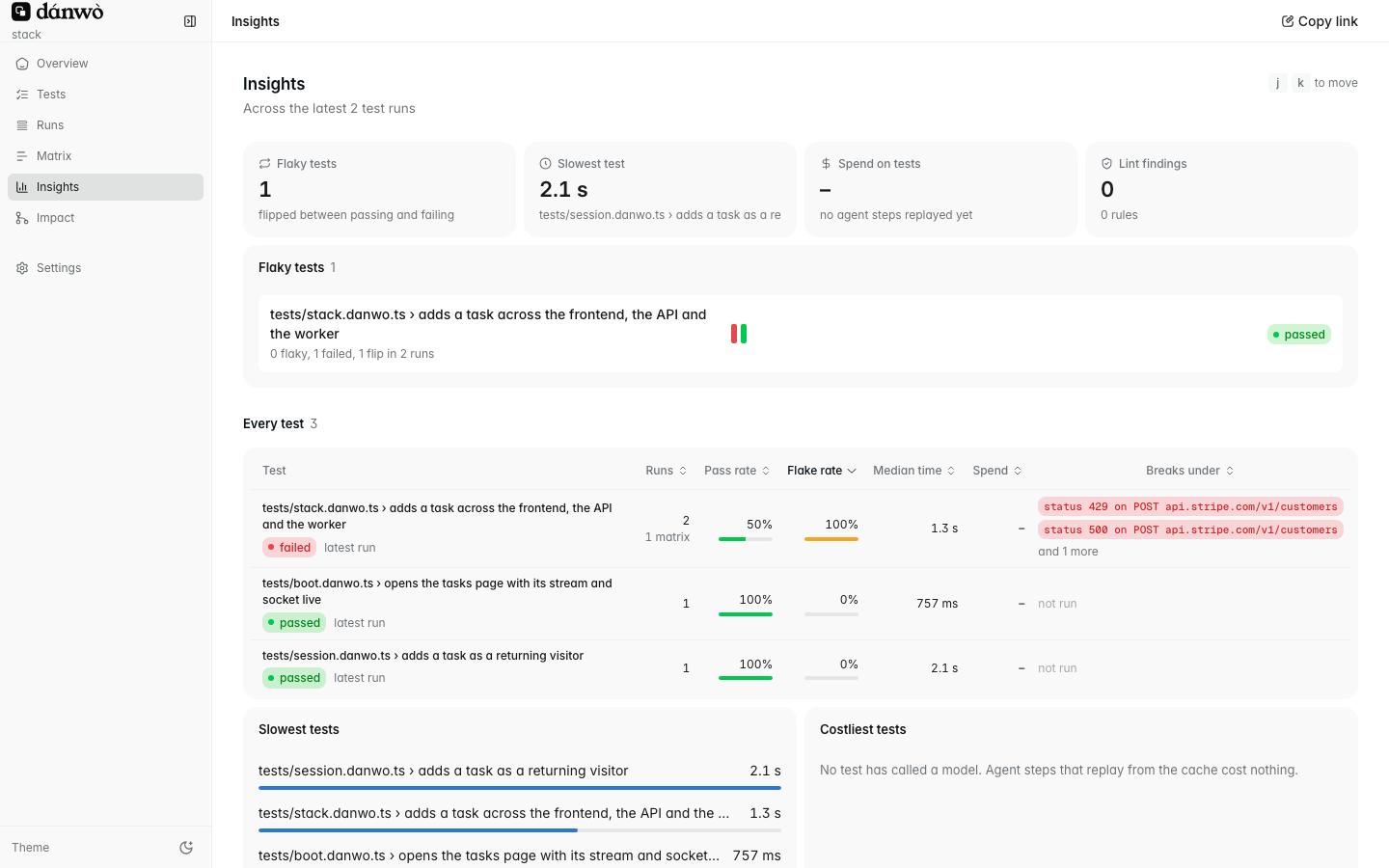Click the status 429 stripe tag
Screen dimensions: 1389x868
pos(1190,506)
